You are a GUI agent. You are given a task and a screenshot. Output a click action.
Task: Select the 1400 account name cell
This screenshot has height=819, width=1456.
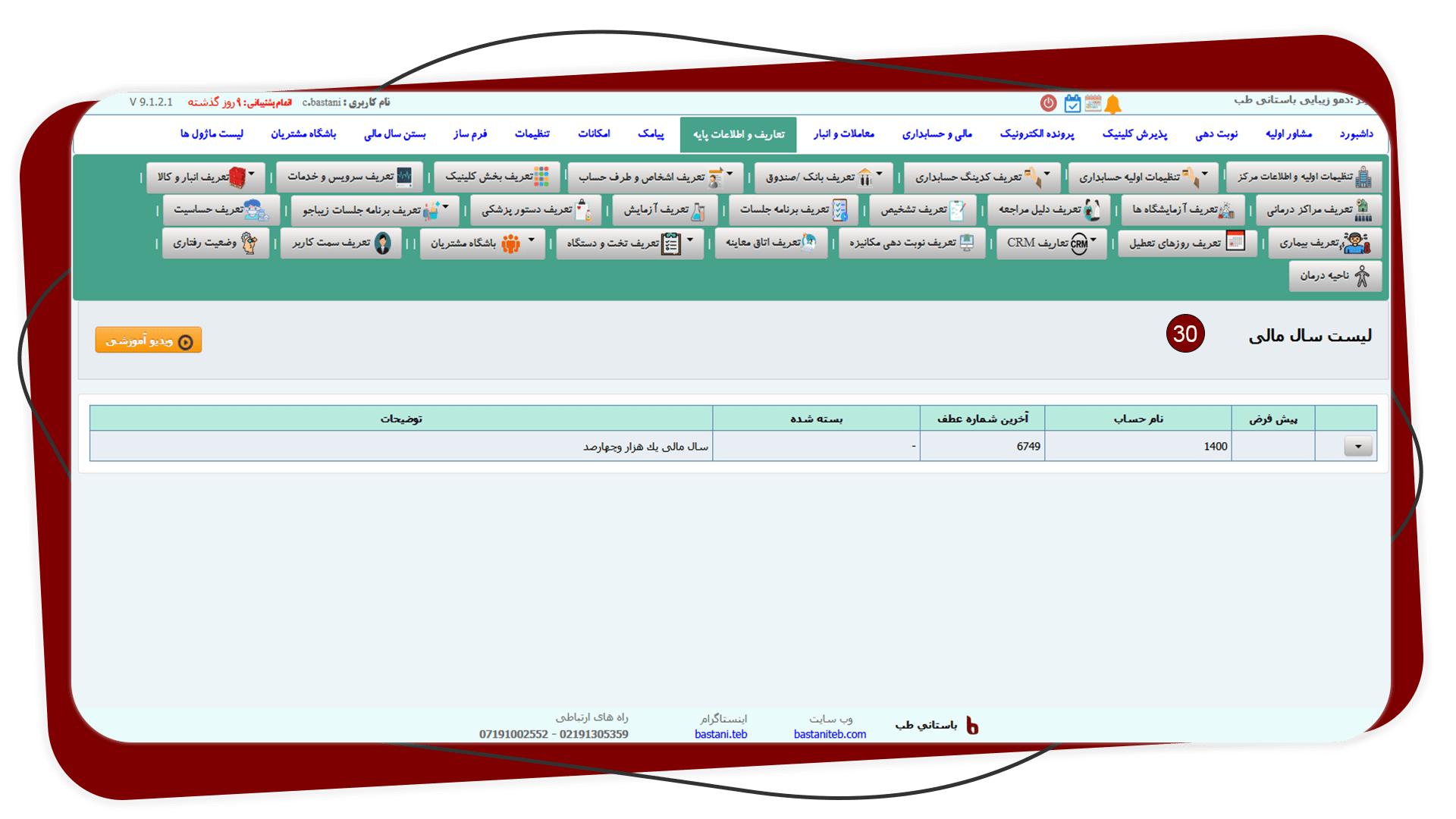(1138, 447)
